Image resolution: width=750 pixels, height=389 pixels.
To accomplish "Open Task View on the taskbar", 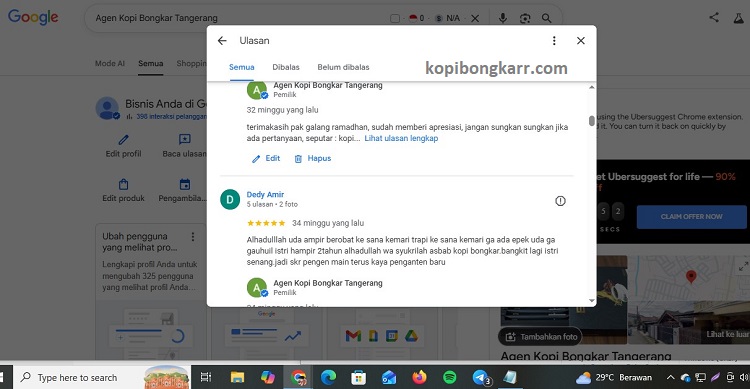I will coord(206,378).
